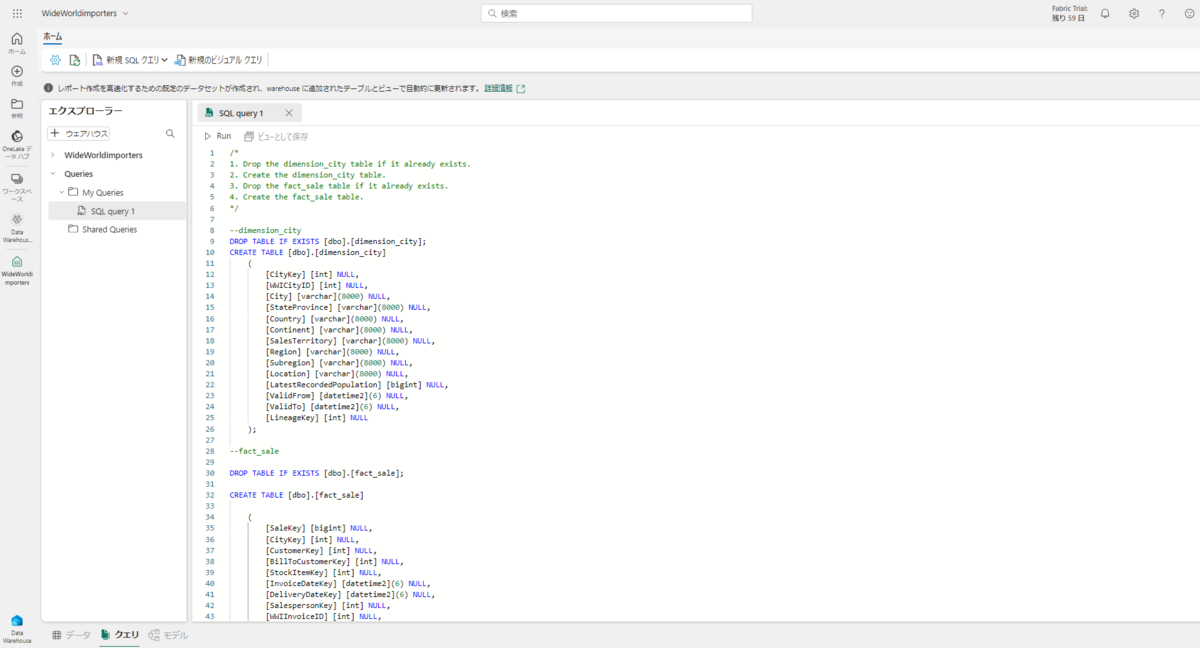Click ビューとして保存 button
Viewport: 1200px width, 648px height.
[x=276, y=136]
